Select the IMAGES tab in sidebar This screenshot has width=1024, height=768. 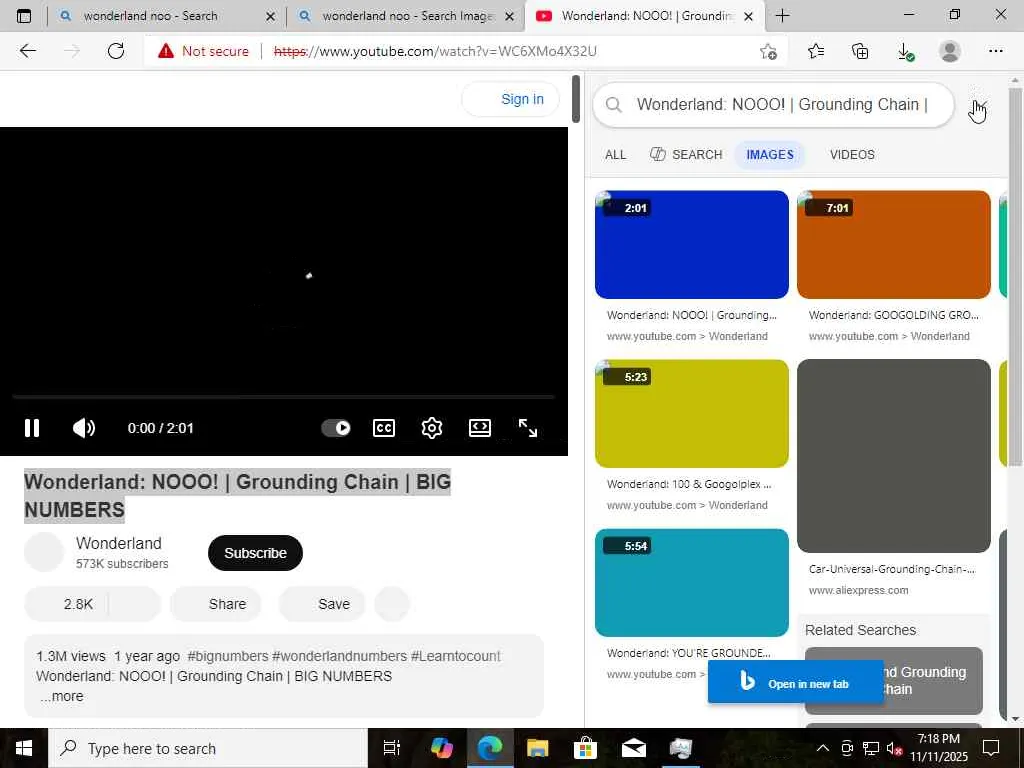point(770,155)
